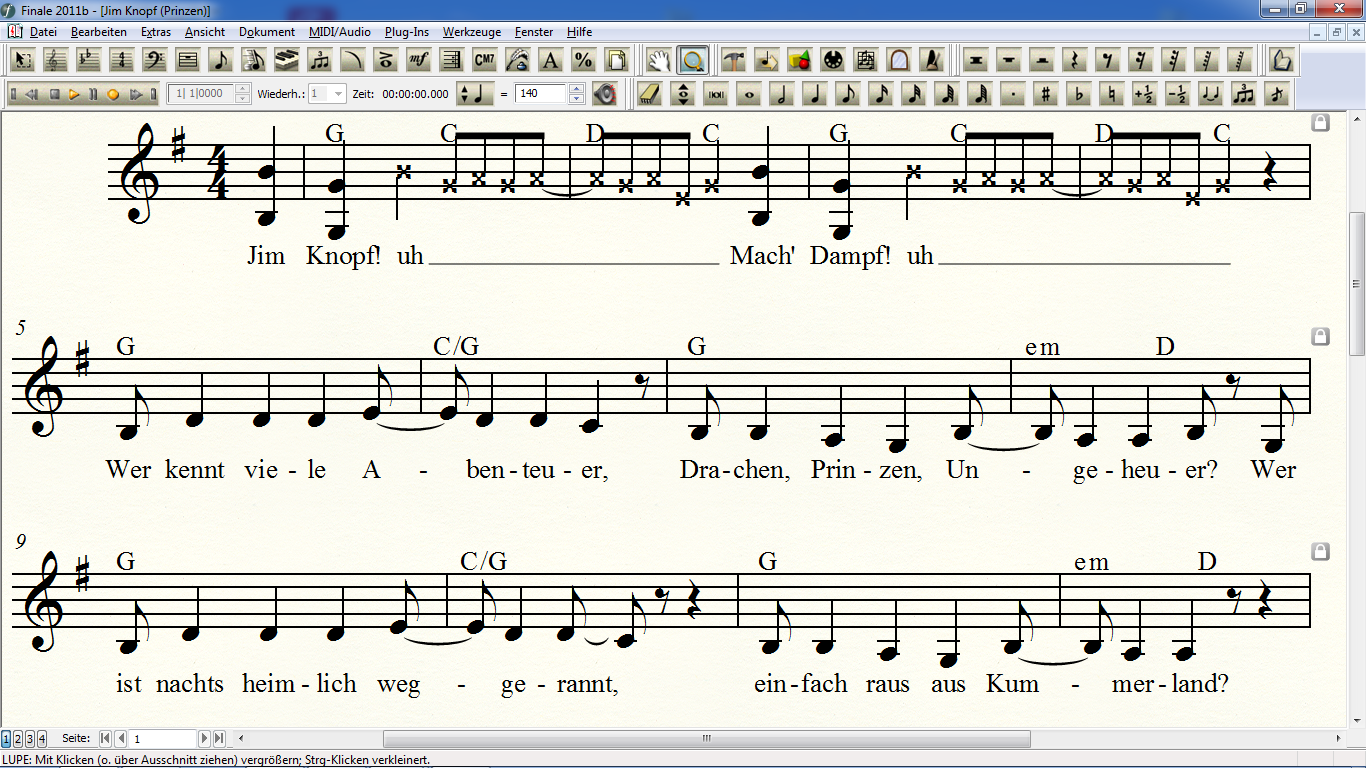1366x768 pixels.
Task: Open the Plug-Ins menu
Action: (408, 32)
